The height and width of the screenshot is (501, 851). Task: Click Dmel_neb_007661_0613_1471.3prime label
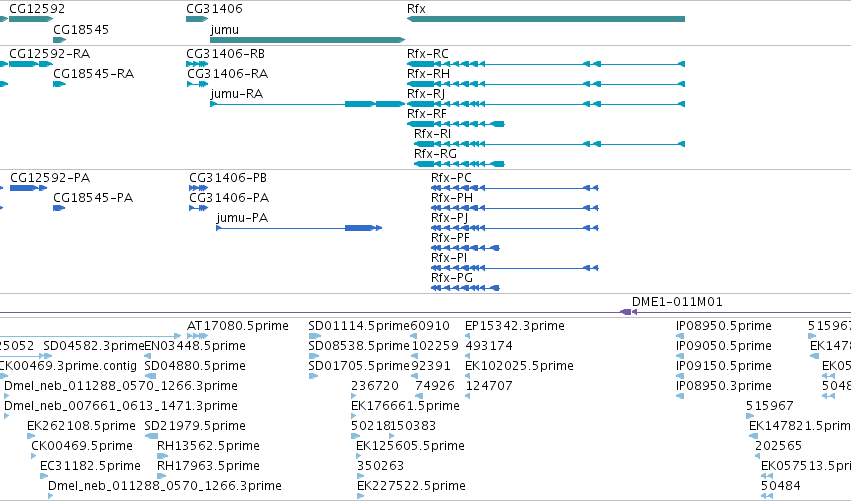[x=120, y=407]
